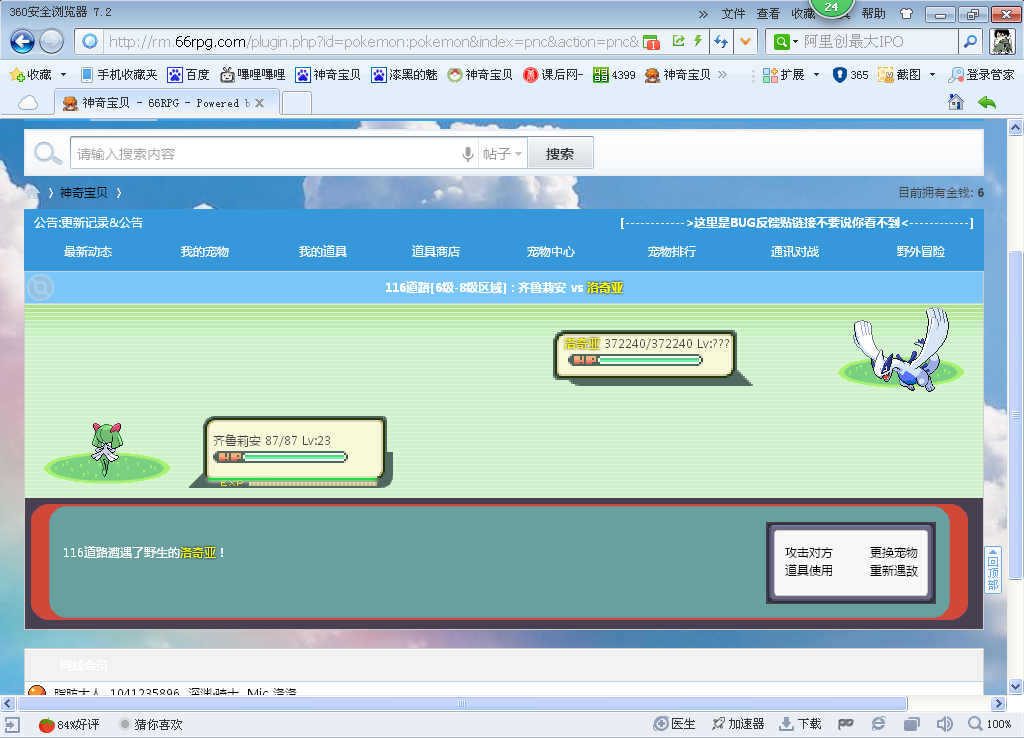Screen dimensions: 1024x738
Task: Click the 截图 screenshot tool
Action: point(899,75)
